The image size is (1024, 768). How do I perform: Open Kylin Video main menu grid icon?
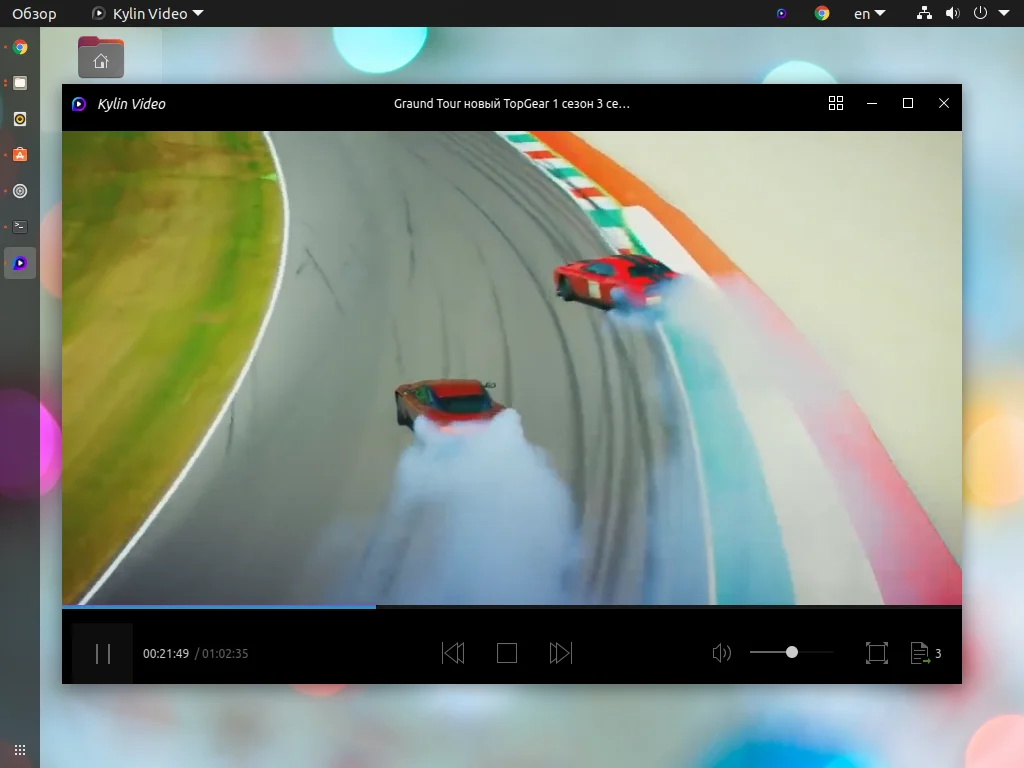836,103
